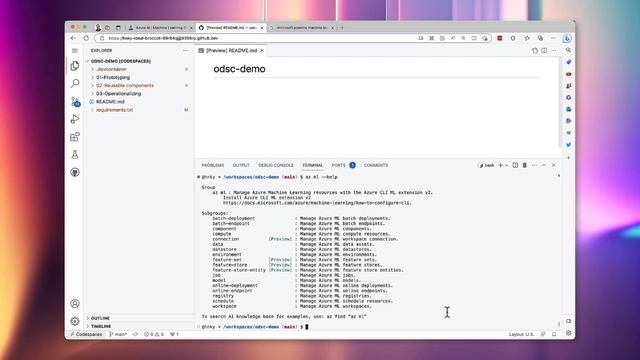This screenshot has width=640, height=360.
Task: Click the Twitter icon in Edge sidebar
Action: (569, 145)
